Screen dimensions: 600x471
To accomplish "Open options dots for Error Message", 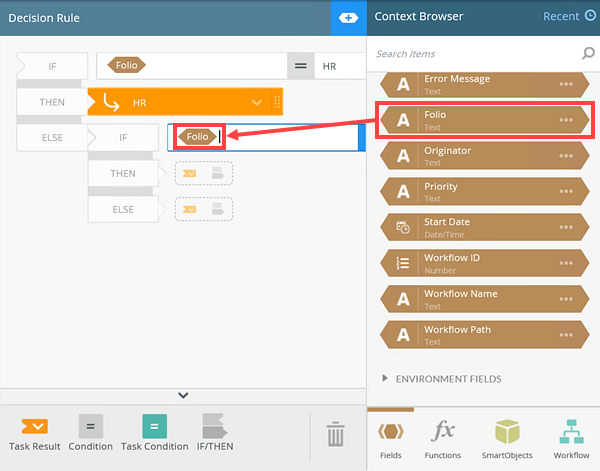I will pos(566,84).
